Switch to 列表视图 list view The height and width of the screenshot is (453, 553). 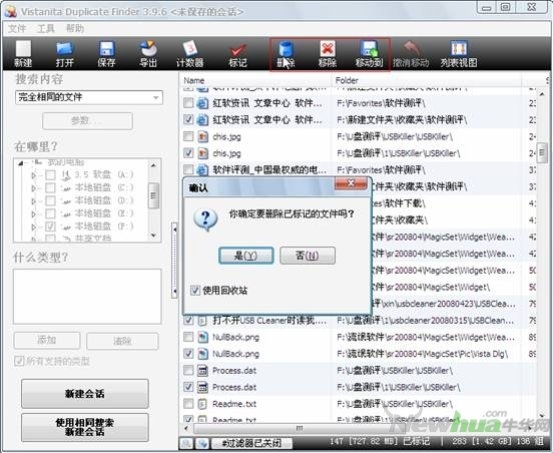point(458,54)
